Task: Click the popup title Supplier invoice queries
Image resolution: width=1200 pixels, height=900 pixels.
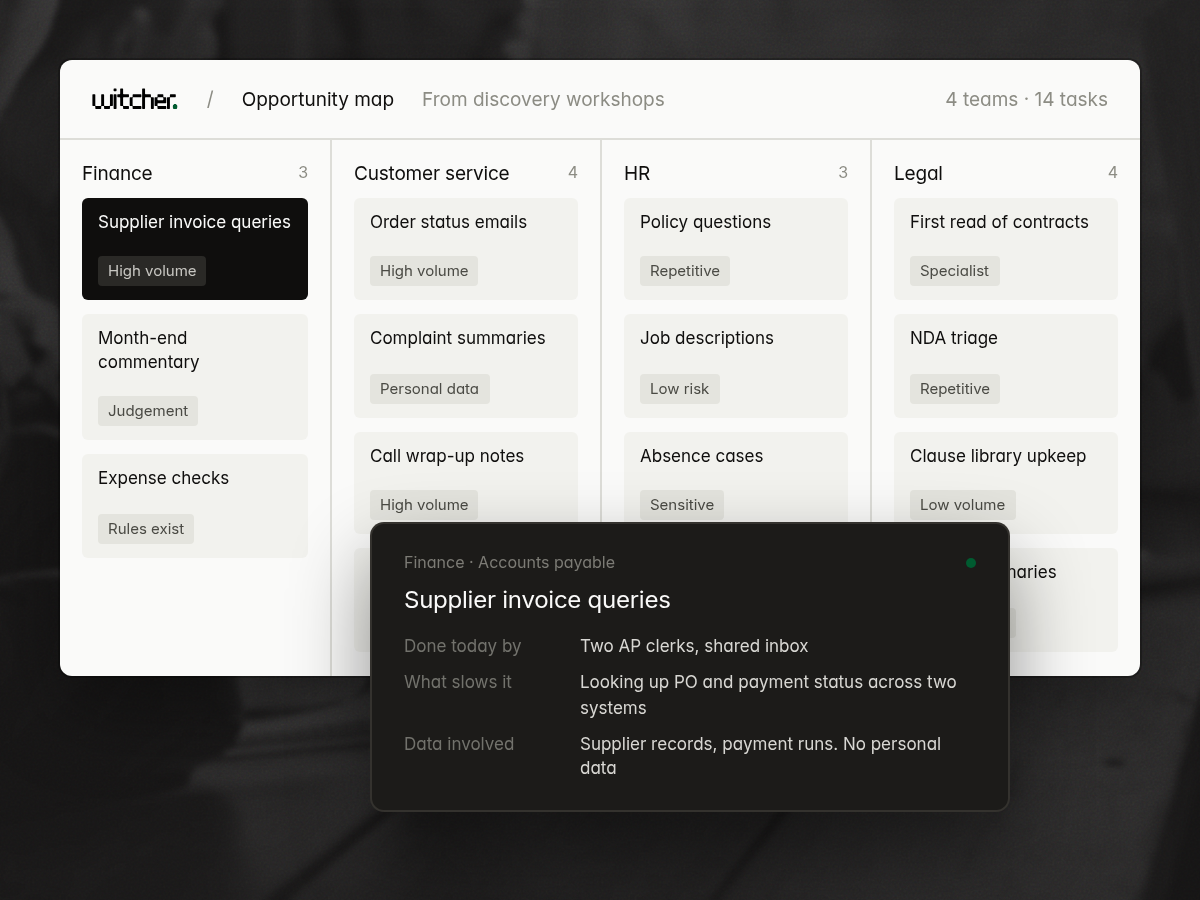Action: pyautogui.click(x=537, y=600)
